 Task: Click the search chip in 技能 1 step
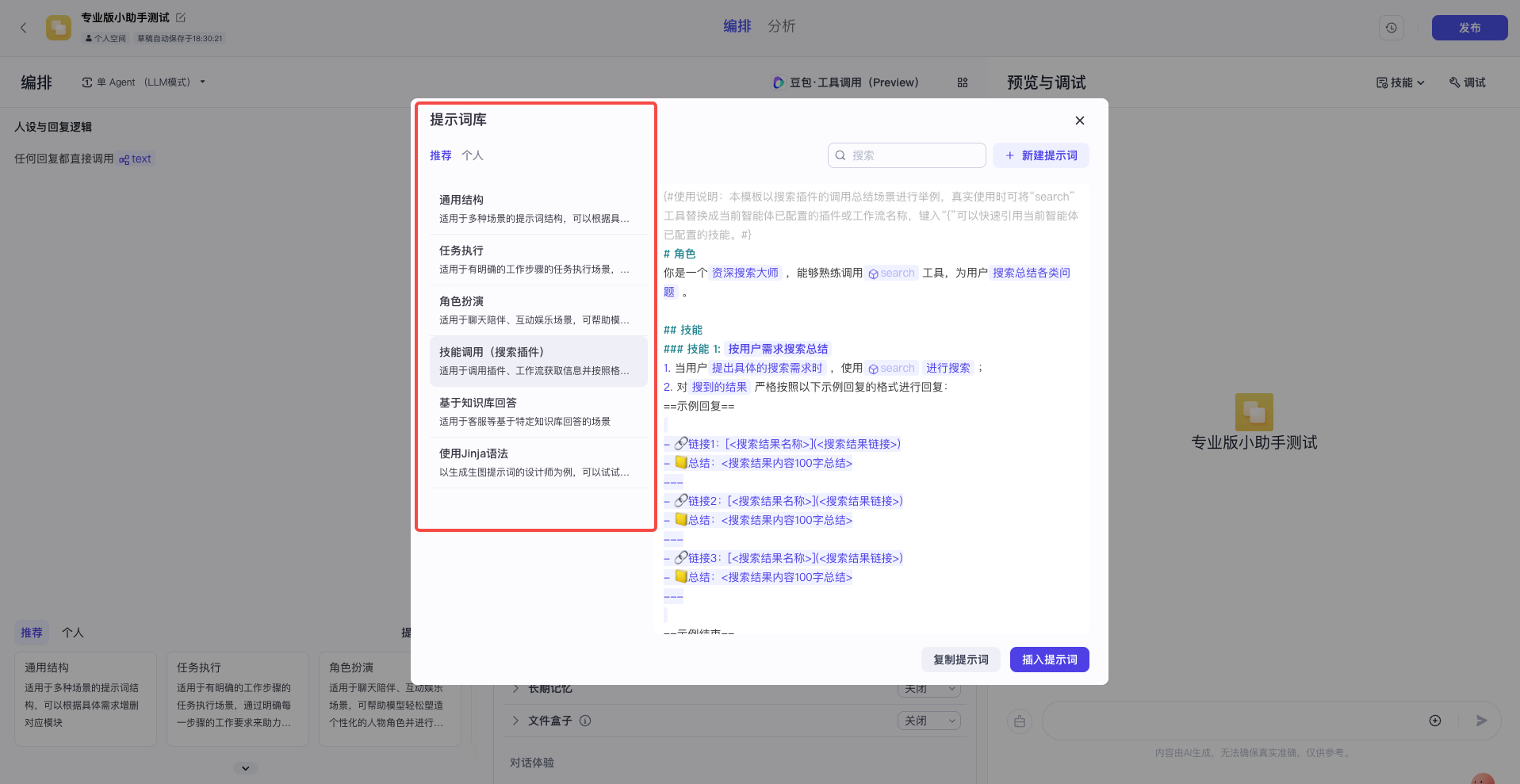(x=892, y=368)
